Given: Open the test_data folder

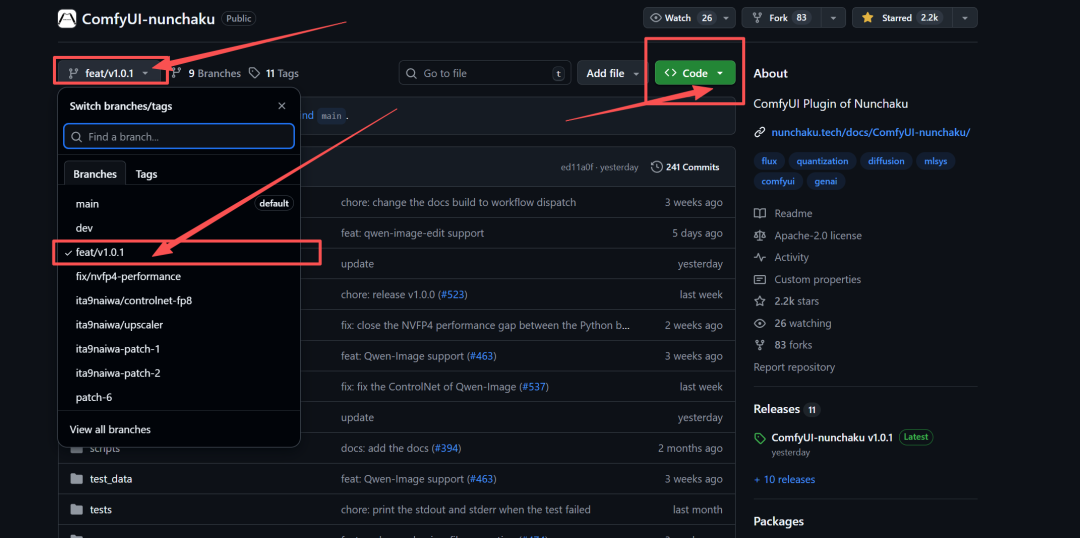Looking at the screenshot, I should point(111,479).
